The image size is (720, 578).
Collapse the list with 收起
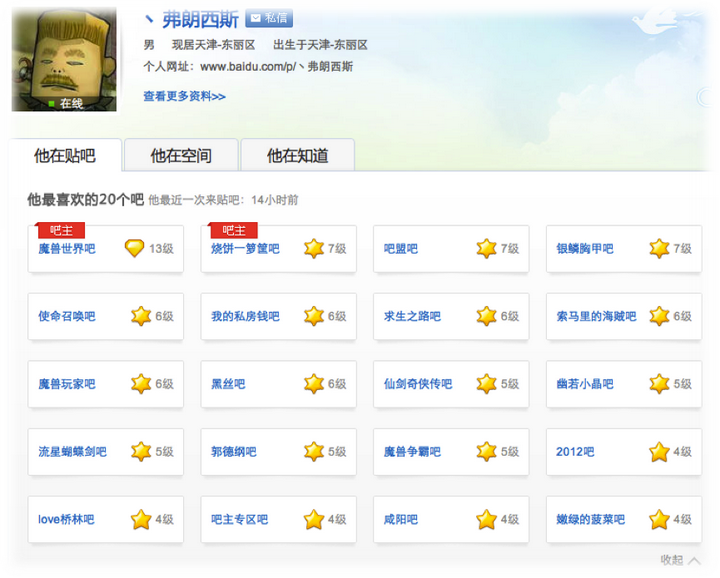(x=680, y=560)
